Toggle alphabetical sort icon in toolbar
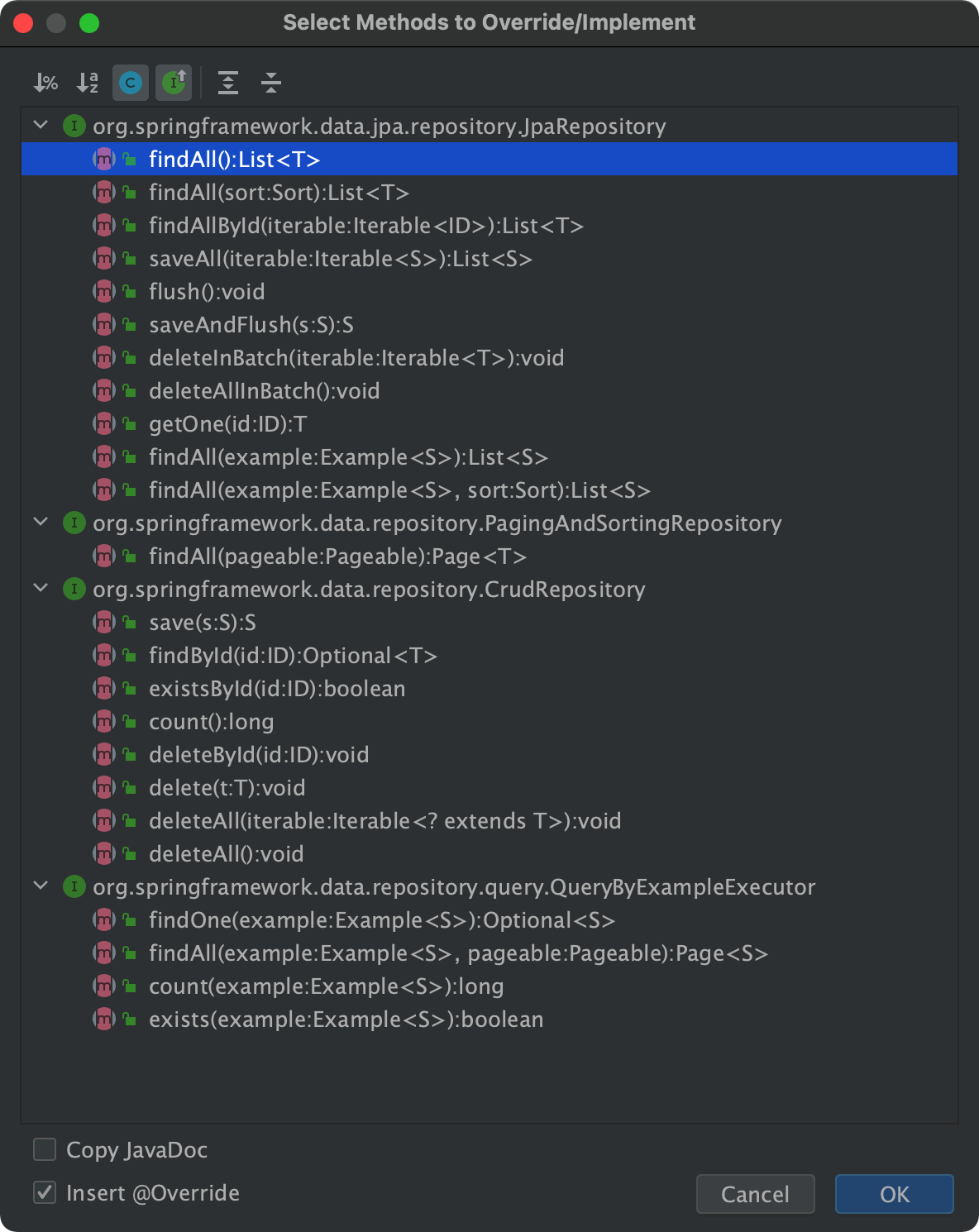Viewport: 979px width, 1232px height. pos(88,83)
